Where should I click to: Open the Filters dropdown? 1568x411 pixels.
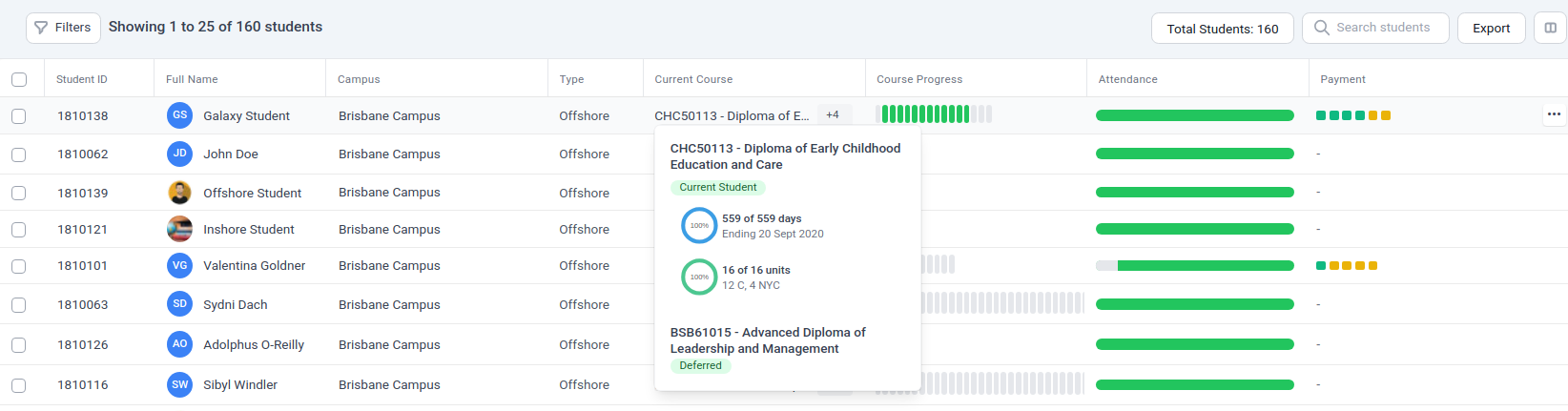[63, 28]
